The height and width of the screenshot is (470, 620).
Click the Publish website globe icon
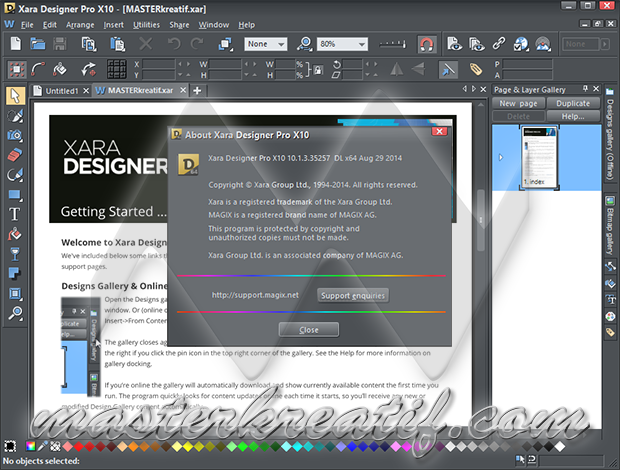[521, 43]
